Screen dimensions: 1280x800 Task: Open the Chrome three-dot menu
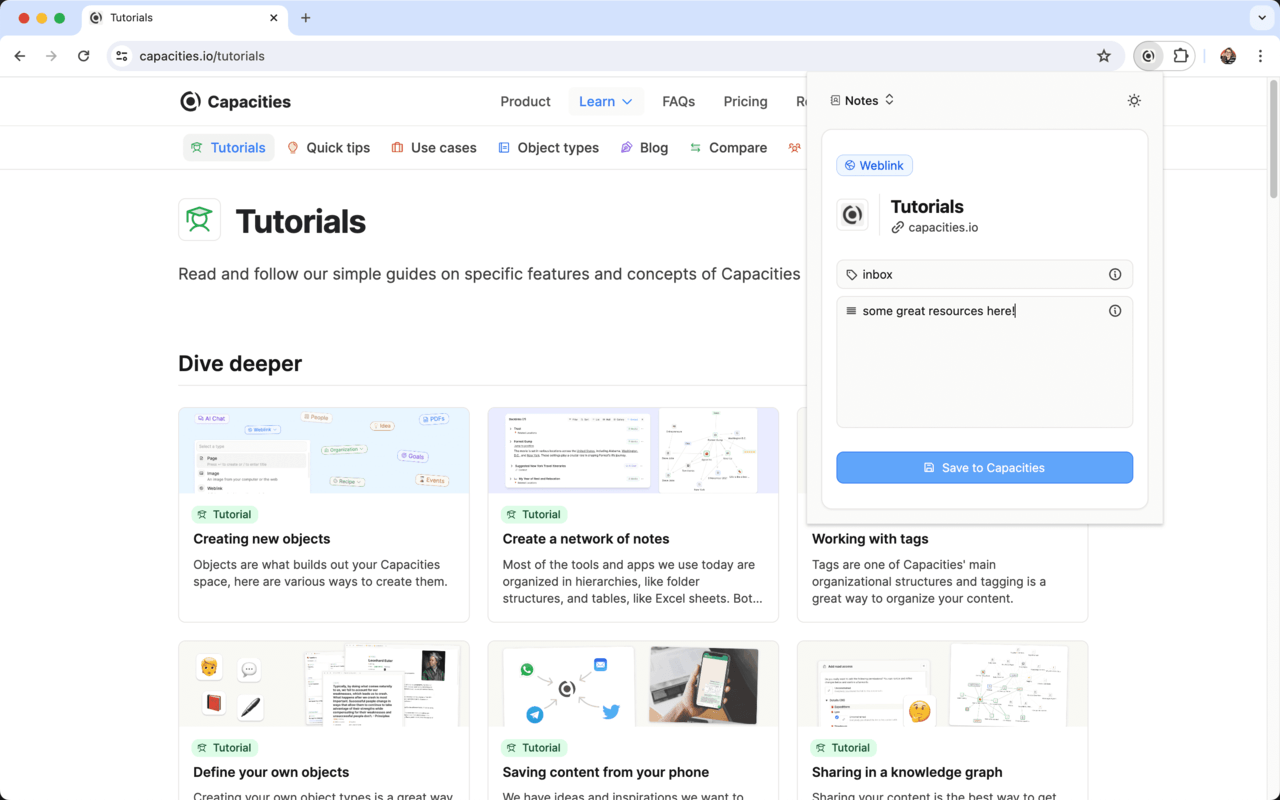point(1260,56)
